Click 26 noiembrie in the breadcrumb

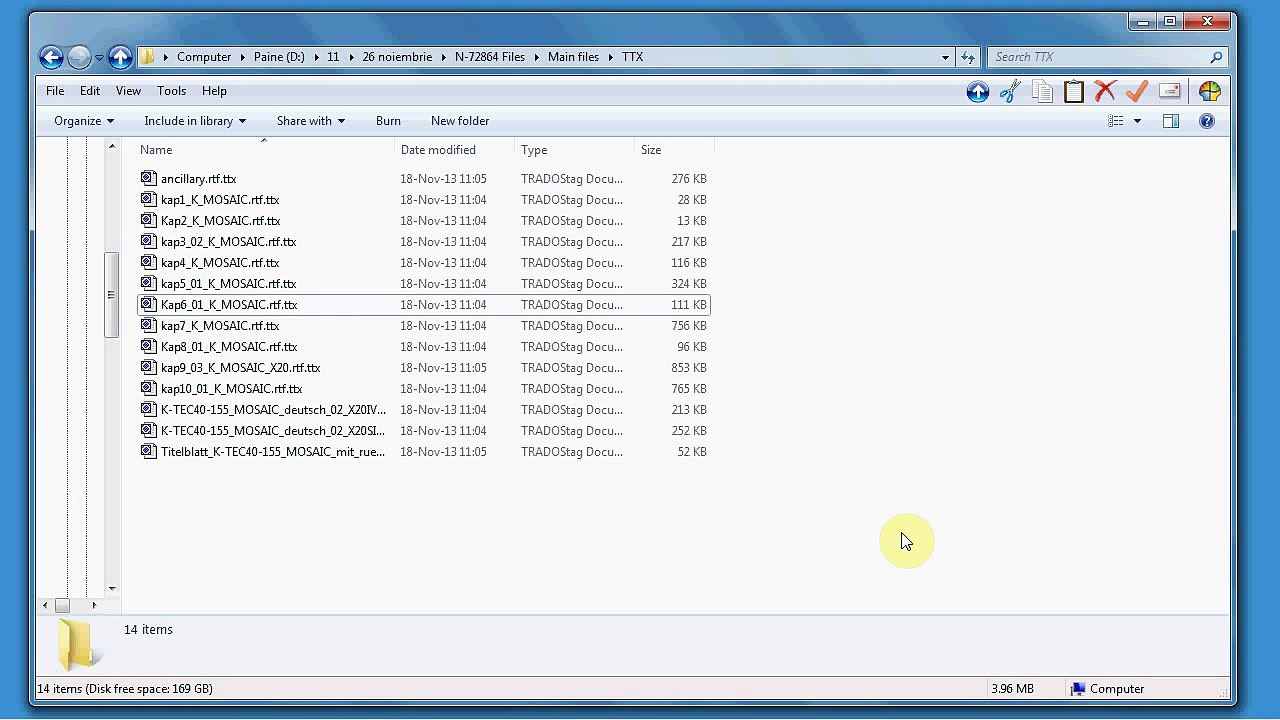coord(397,57)
